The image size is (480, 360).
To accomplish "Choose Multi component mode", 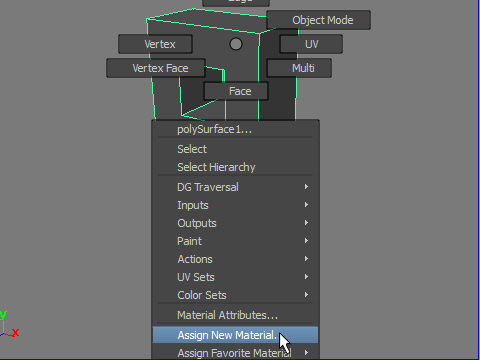I will click(x=299, y=68).
